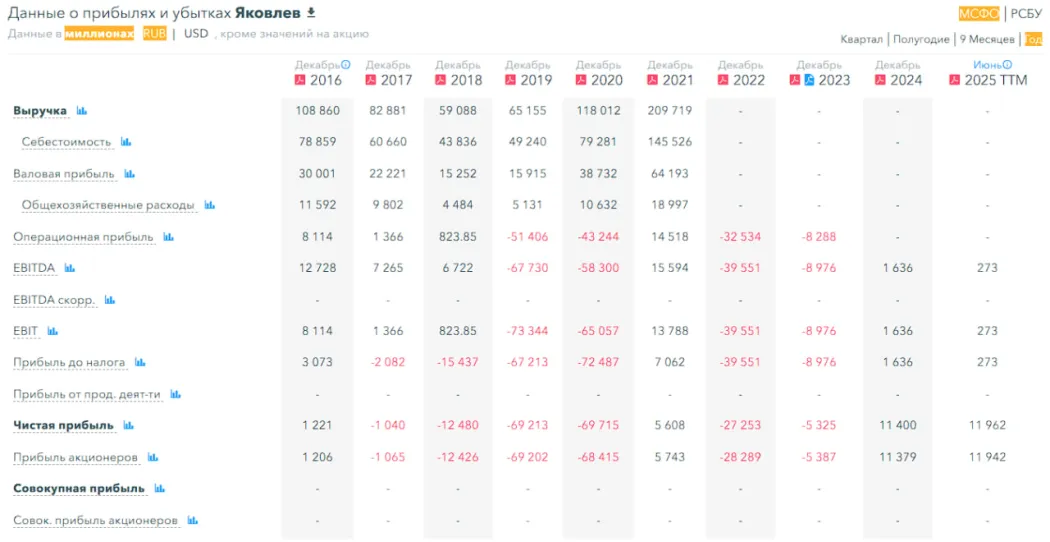The image size is (1050, 542).
Task: Select RUB currency option
Action: click(x=154, y=33)
